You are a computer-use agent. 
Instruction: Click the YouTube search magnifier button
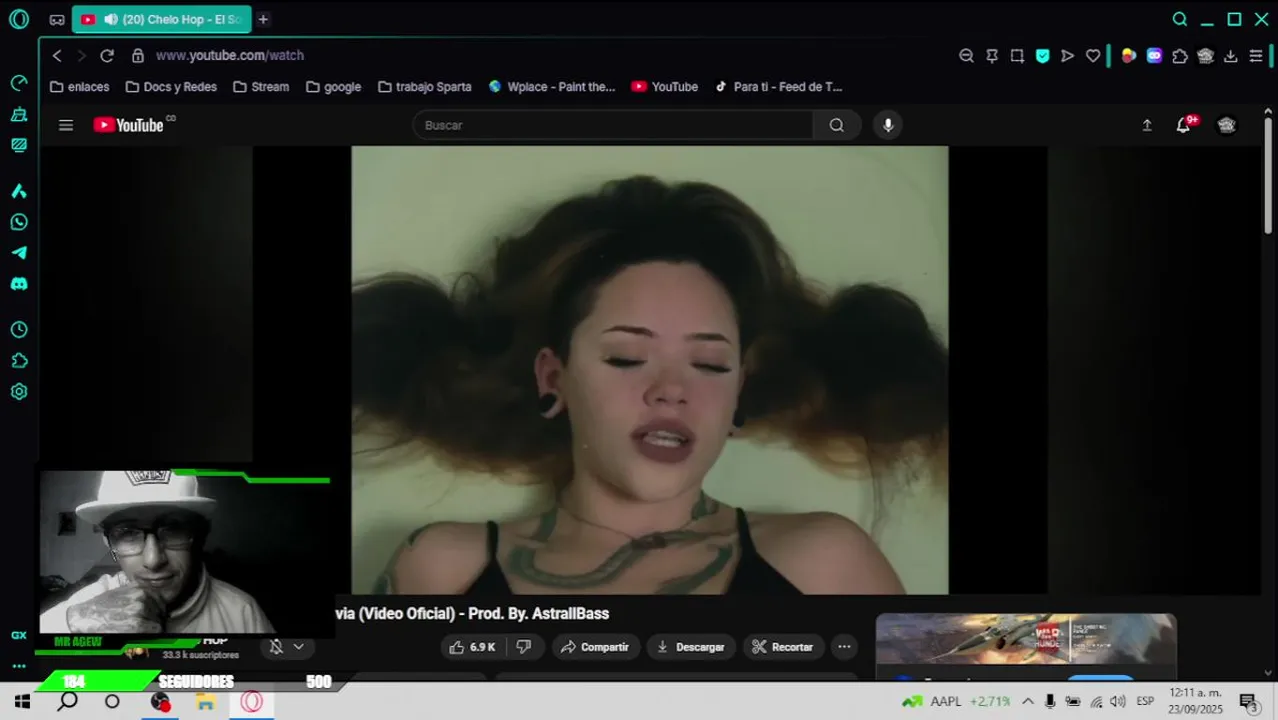click(x=837, y=125)
